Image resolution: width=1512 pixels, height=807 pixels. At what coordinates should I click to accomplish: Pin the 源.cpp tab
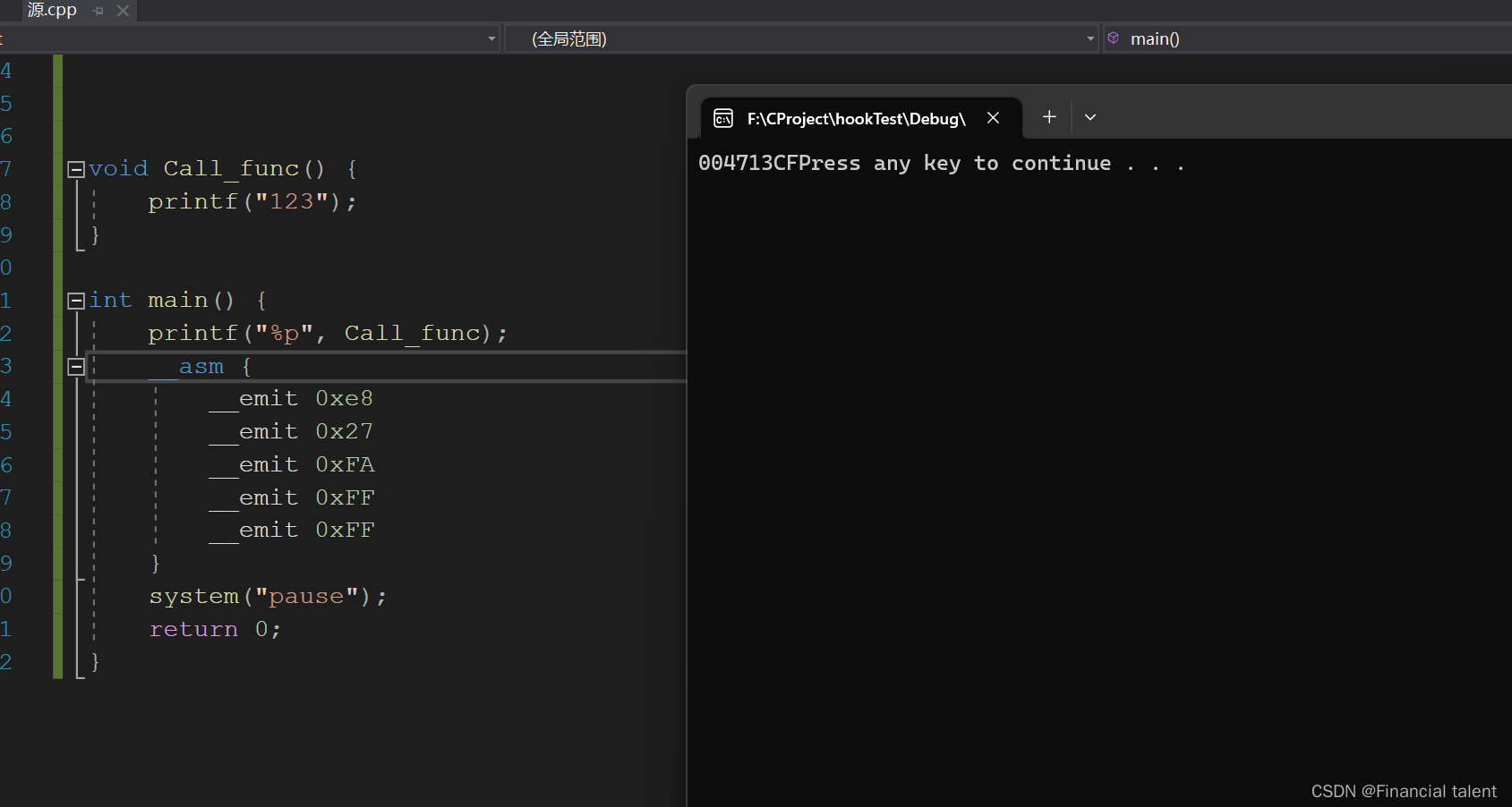[x=98, y=11]
